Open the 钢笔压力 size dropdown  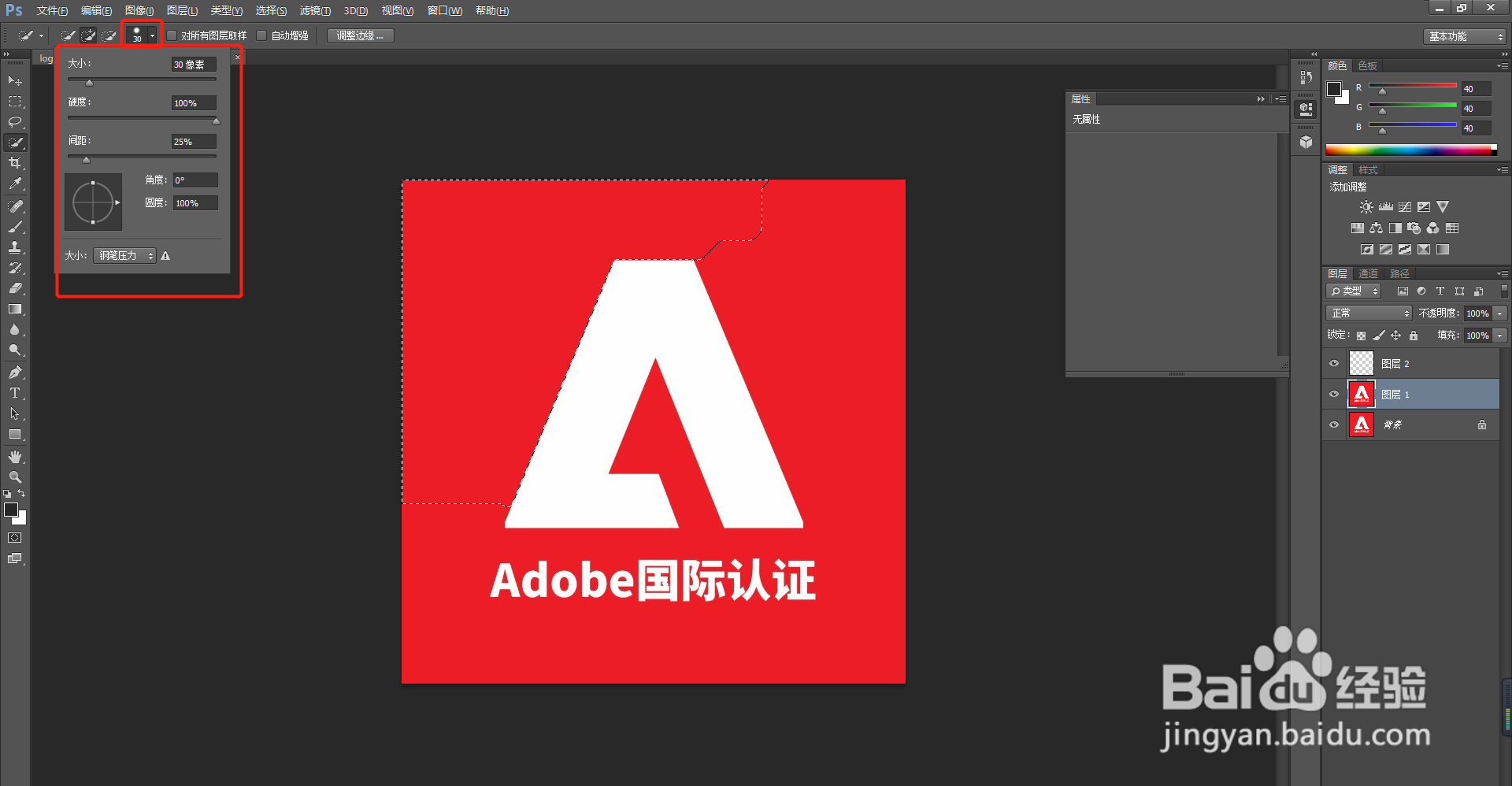point(124,256)
